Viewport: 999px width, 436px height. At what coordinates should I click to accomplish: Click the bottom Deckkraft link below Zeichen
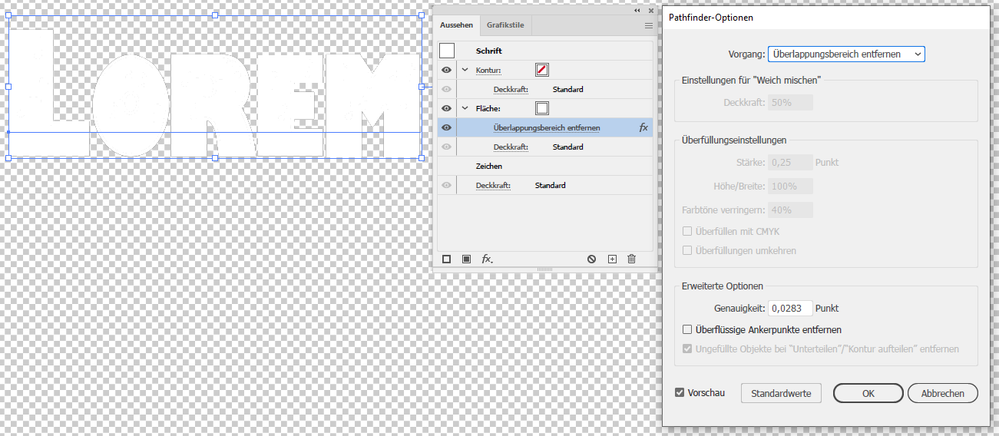[x=493, y=185]
